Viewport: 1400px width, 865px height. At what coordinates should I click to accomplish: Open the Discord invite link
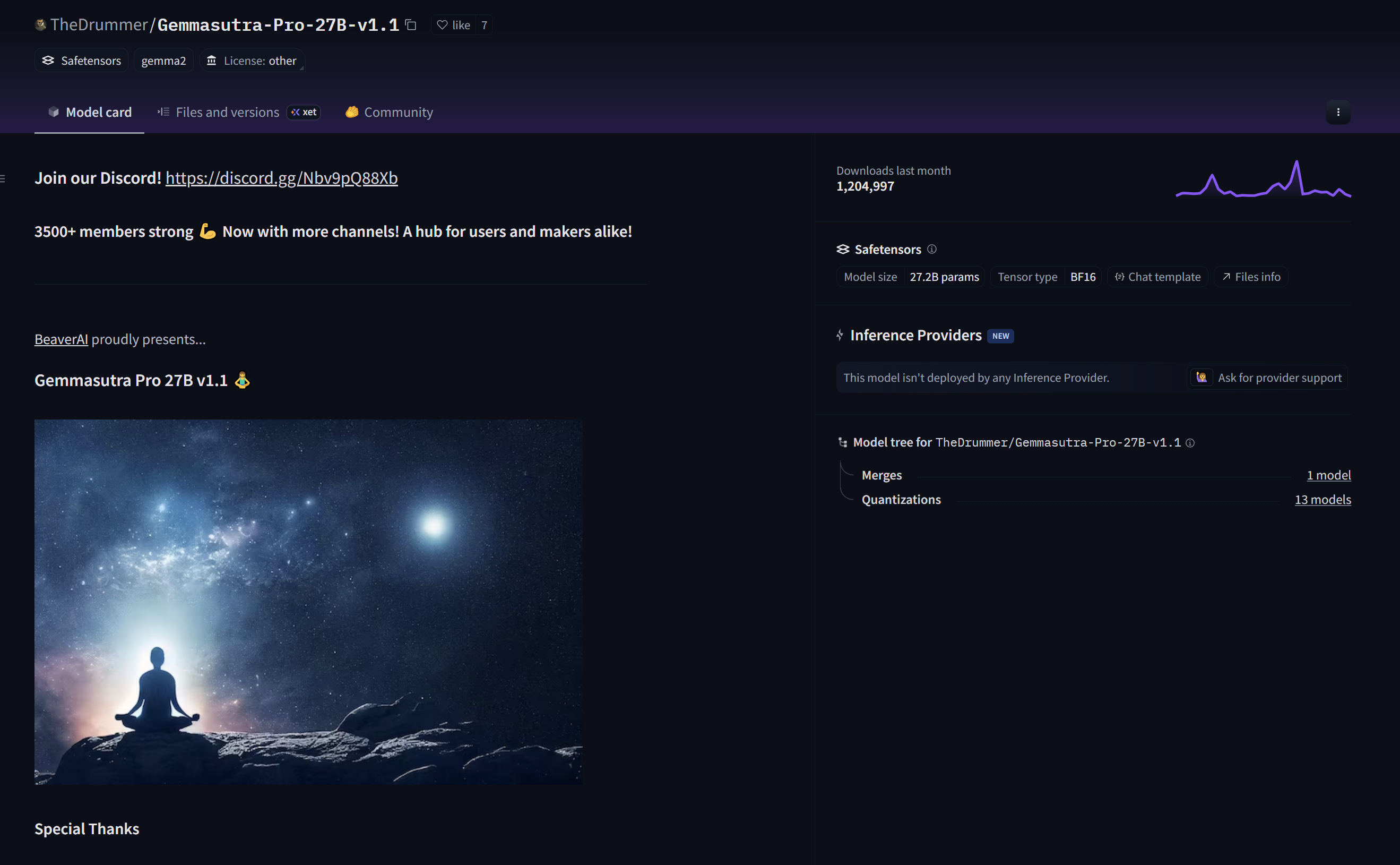[281, 178]
